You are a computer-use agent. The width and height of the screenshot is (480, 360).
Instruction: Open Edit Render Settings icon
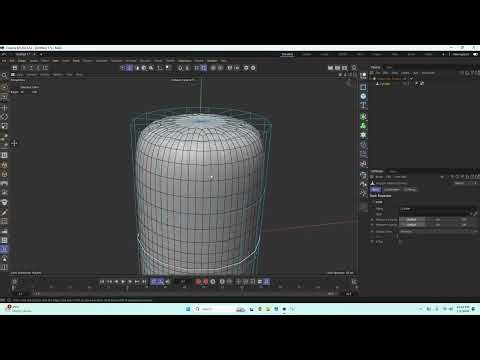click(345, 68)
